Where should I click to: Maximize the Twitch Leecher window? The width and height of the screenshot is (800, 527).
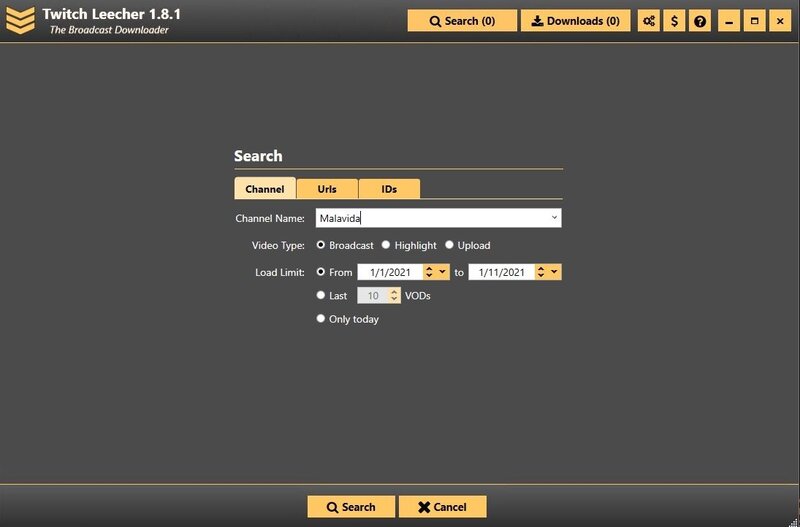tap(754, 21)
